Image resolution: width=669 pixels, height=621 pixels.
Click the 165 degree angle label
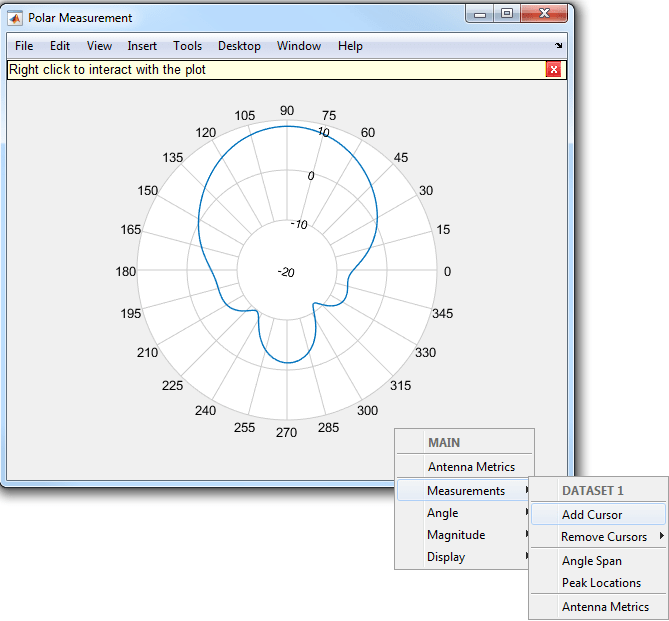(x=131, y=230)
